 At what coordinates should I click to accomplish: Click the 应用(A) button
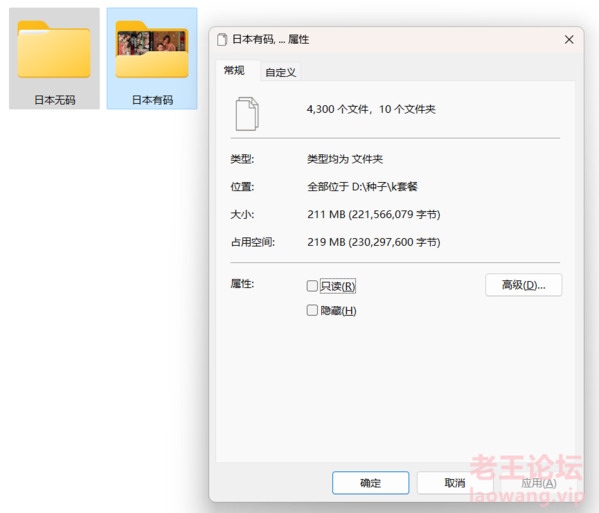[539, 483]
